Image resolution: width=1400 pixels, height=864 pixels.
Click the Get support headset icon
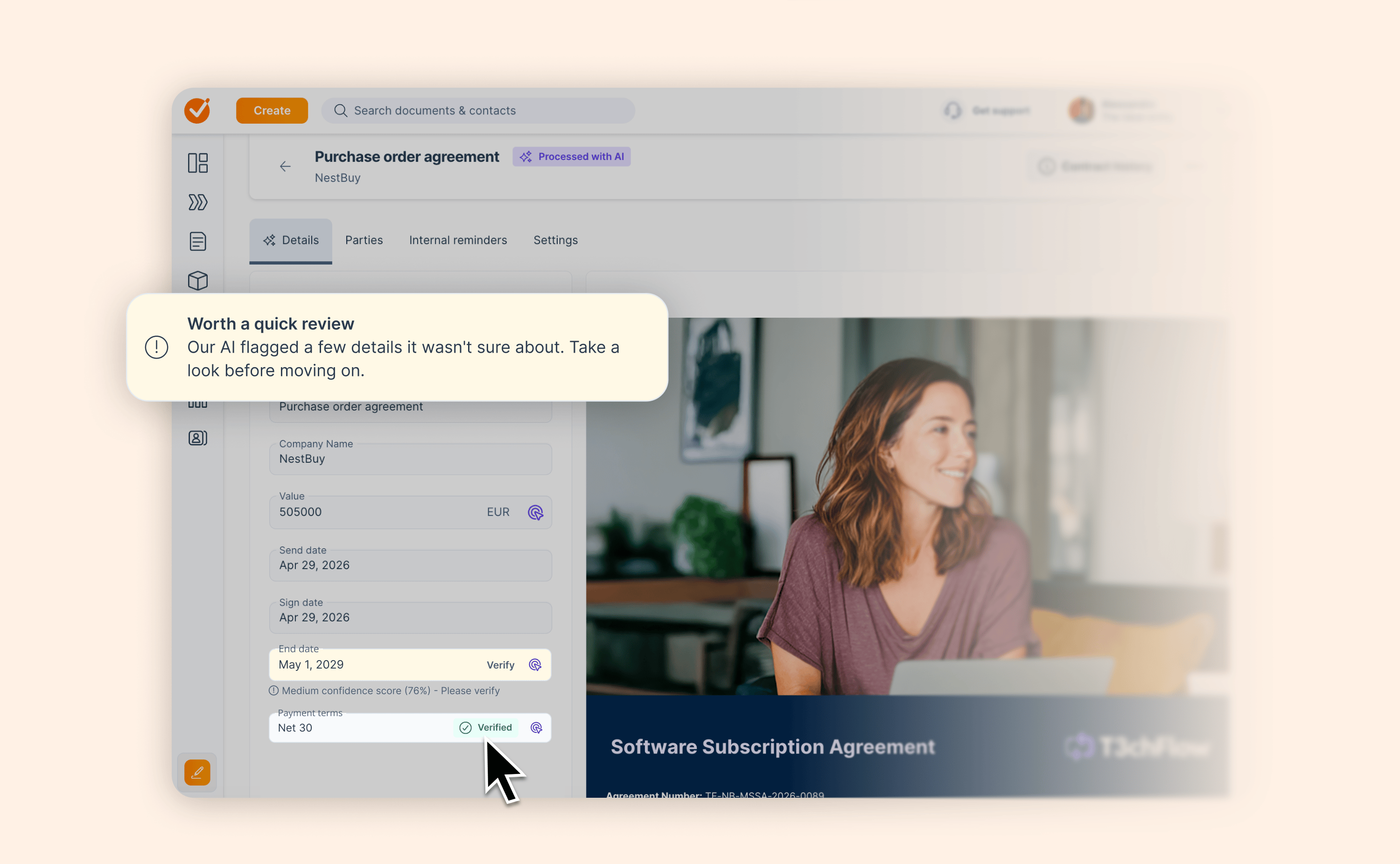point(953,110)
